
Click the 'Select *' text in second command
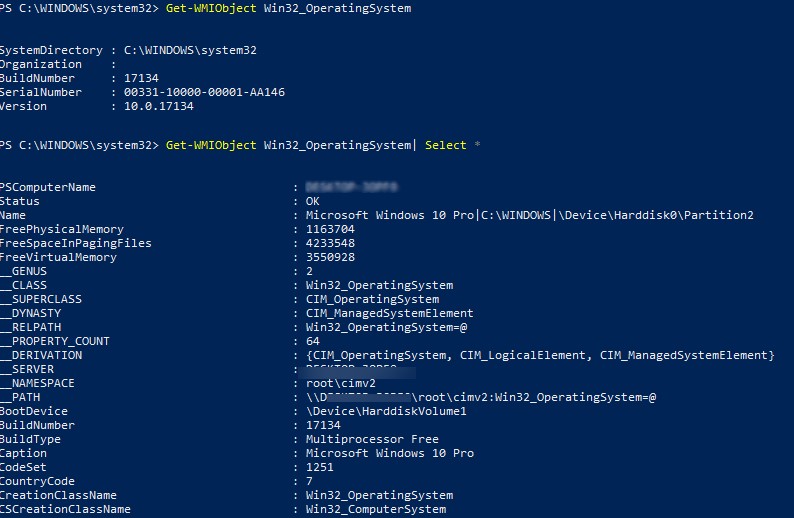pos(452,145)
